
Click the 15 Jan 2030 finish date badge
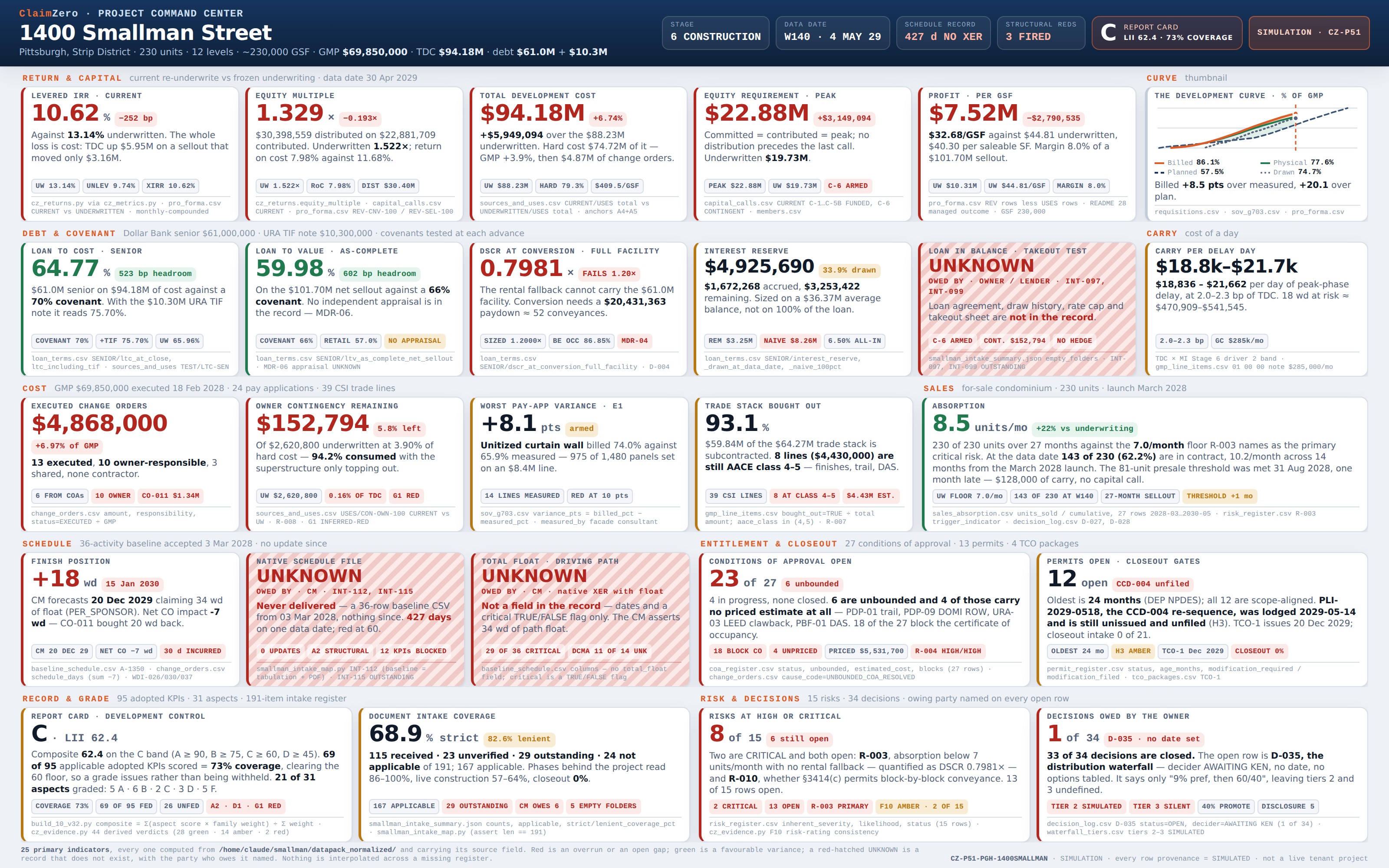point(132,585)
